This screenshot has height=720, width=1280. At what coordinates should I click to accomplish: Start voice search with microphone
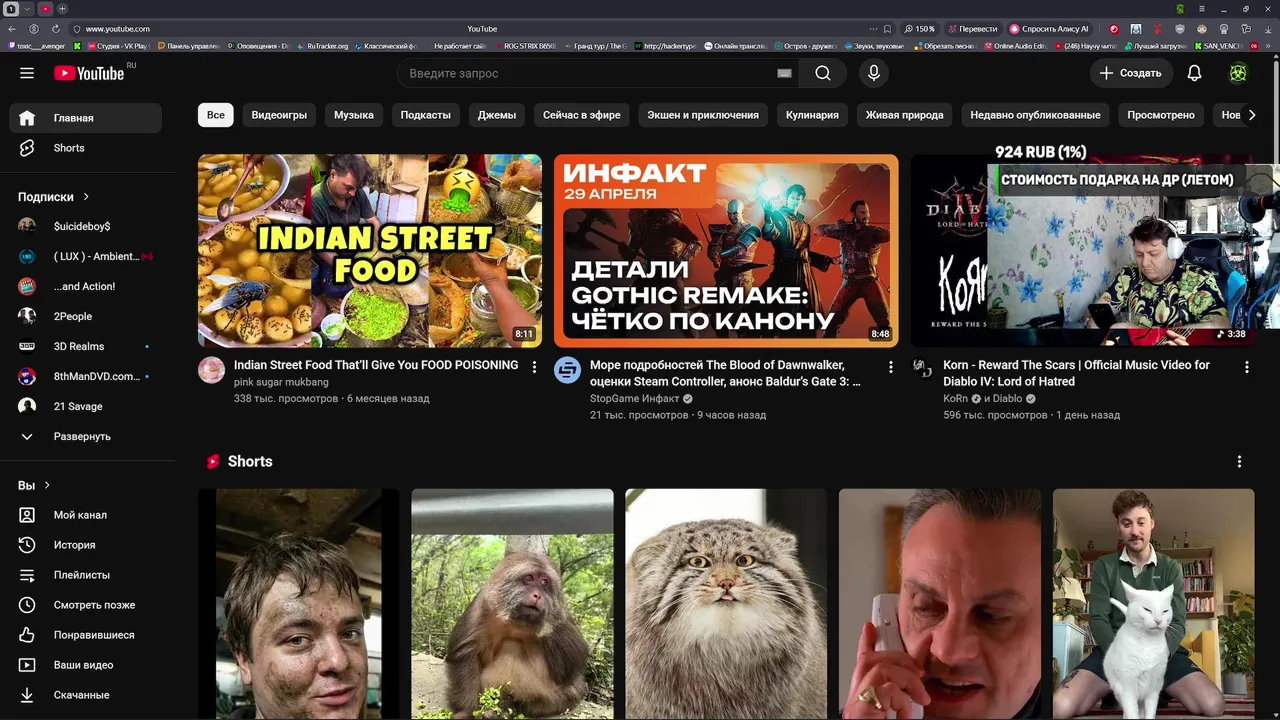click(x=874, y=73)
